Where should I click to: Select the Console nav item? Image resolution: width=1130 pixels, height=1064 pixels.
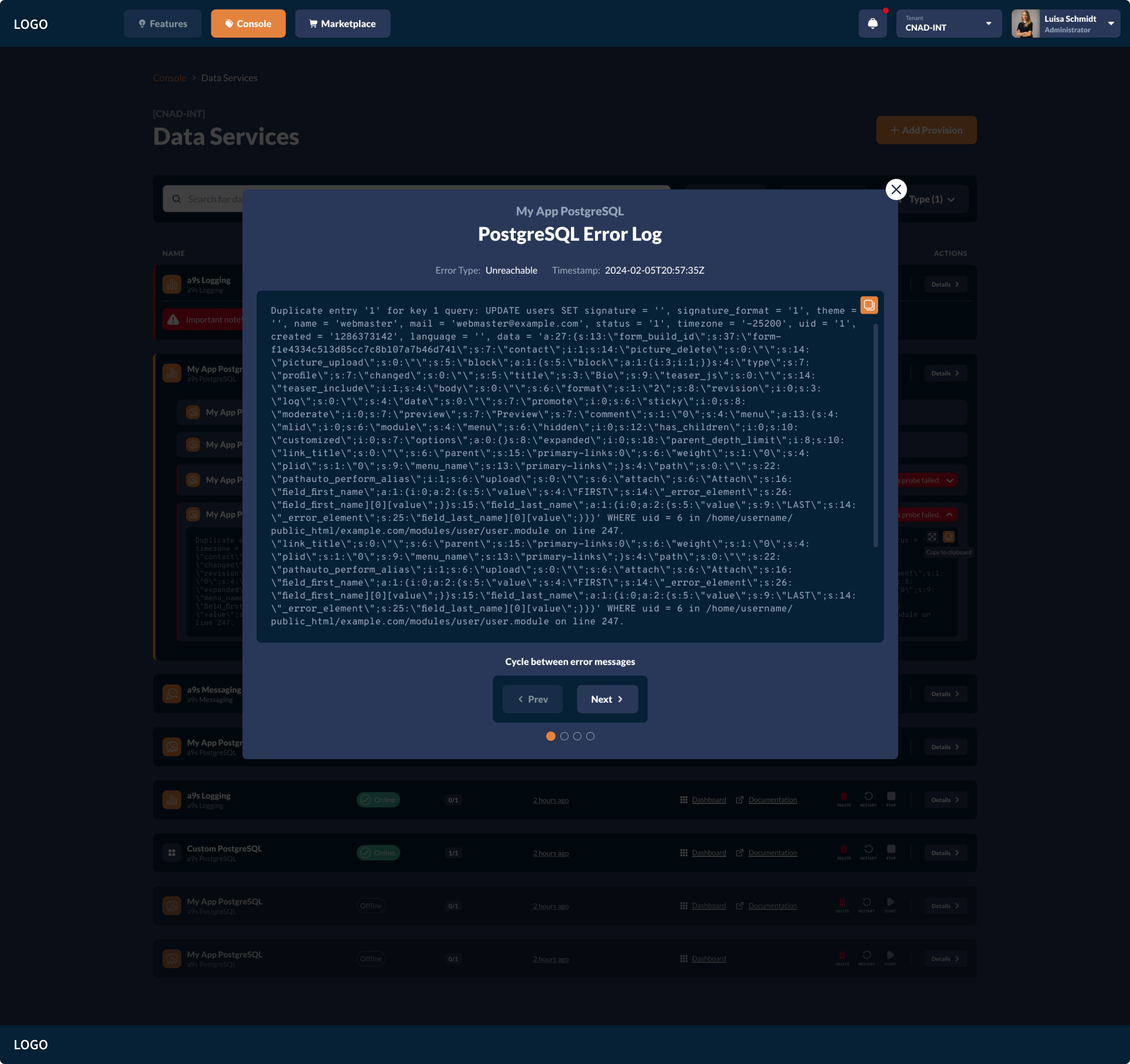tap(248, 23)
